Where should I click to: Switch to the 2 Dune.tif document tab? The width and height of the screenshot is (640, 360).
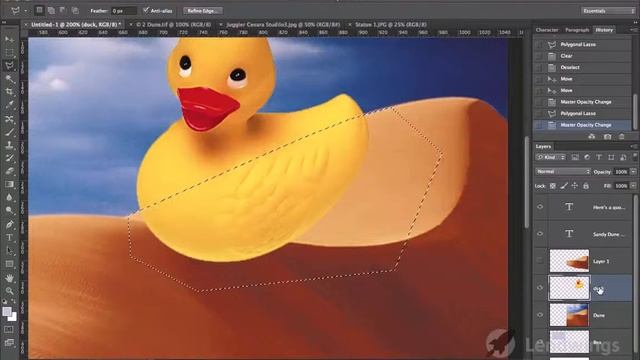coord(173,24)
